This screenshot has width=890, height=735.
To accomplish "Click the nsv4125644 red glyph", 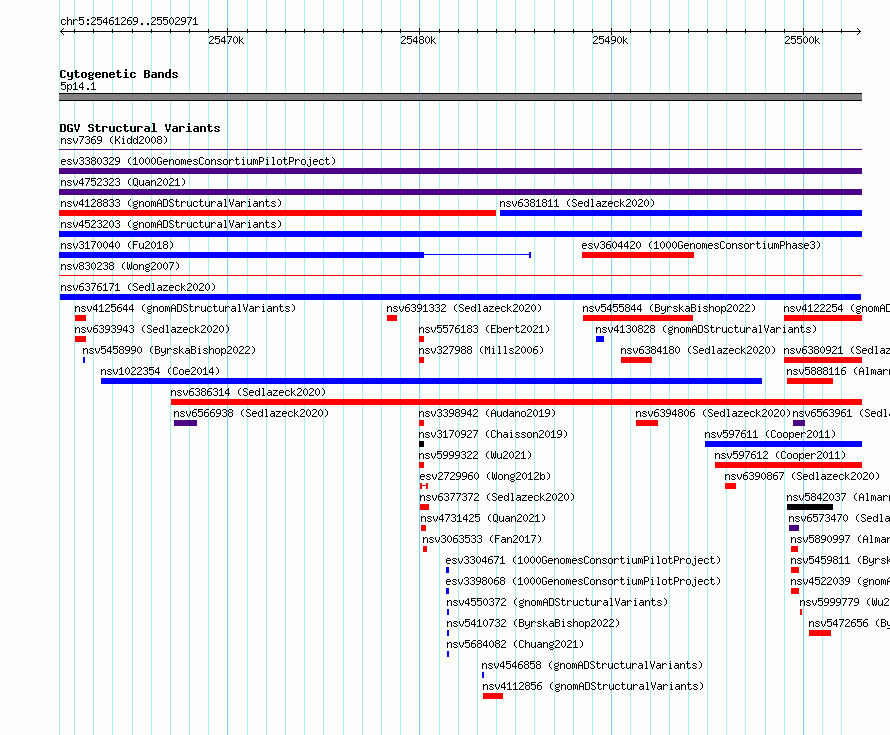I will (x=80, y=318).
